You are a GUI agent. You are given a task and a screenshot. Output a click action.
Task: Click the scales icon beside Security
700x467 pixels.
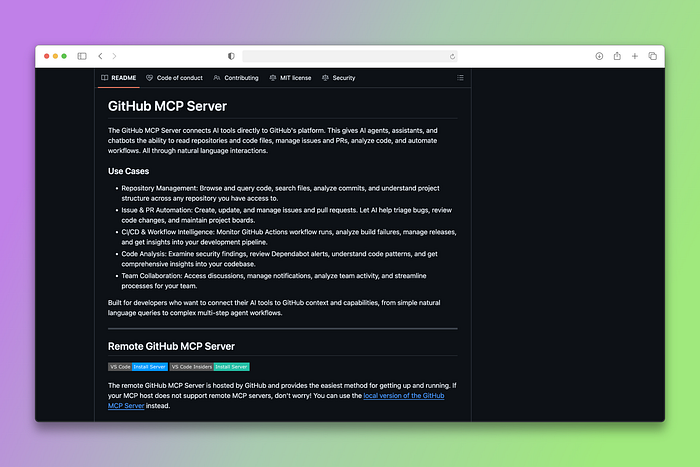pyautogui.click(x=325, y=78)
